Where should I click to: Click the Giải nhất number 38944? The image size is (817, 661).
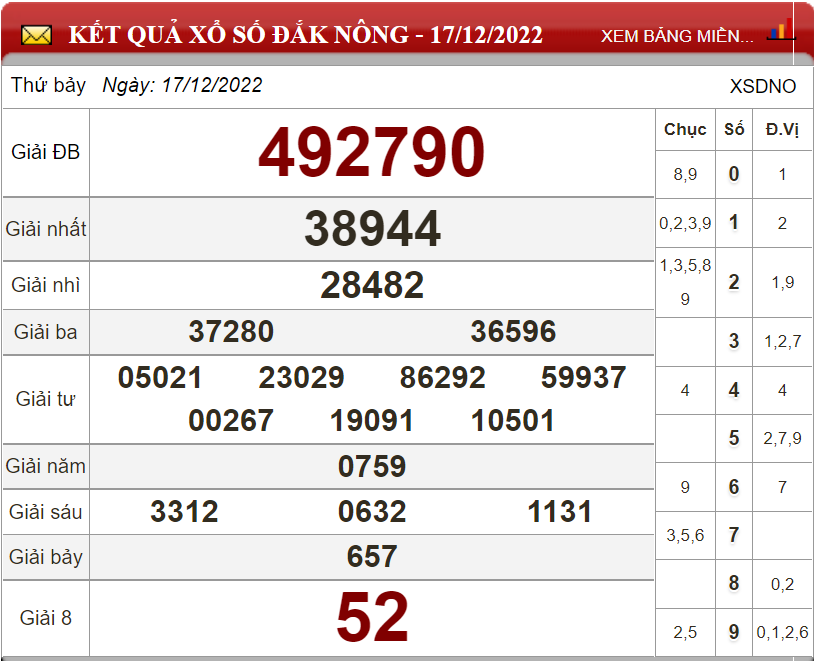click(x=372, y=229)
